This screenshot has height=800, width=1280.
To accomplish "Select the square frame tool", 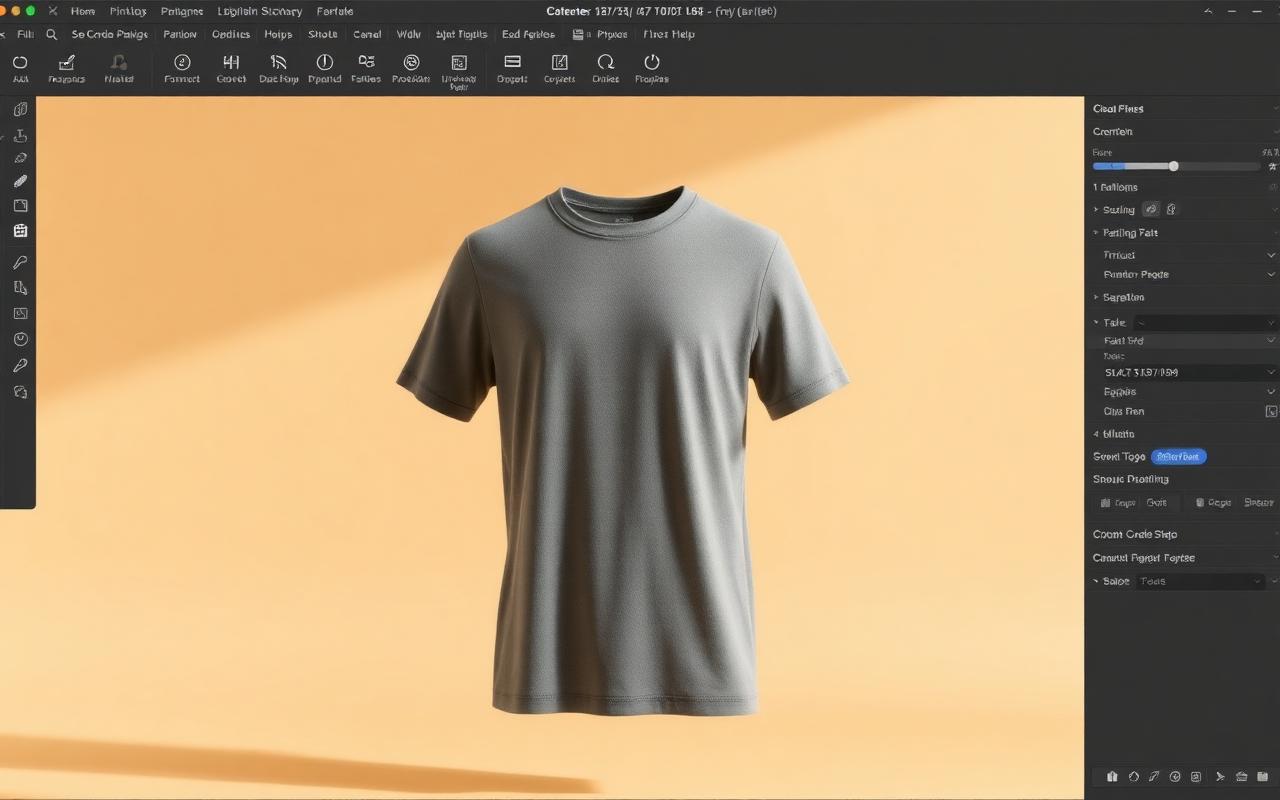I will tap(20, 206).
